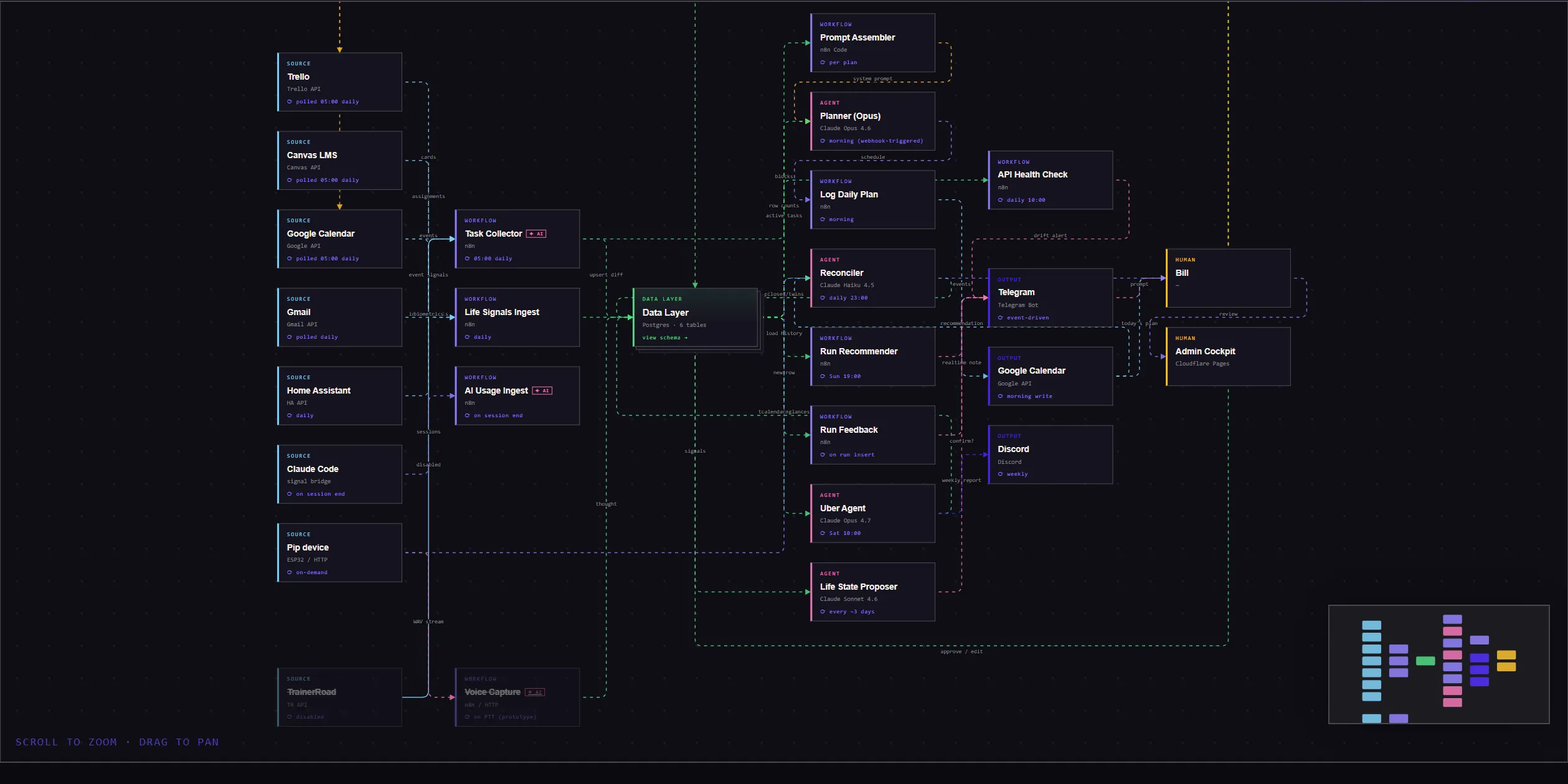This screenshot has height=784, width=1568.
Task: Click the 'Cloudflare Pages' text in Admin Cockpit
Action: 1202,364
